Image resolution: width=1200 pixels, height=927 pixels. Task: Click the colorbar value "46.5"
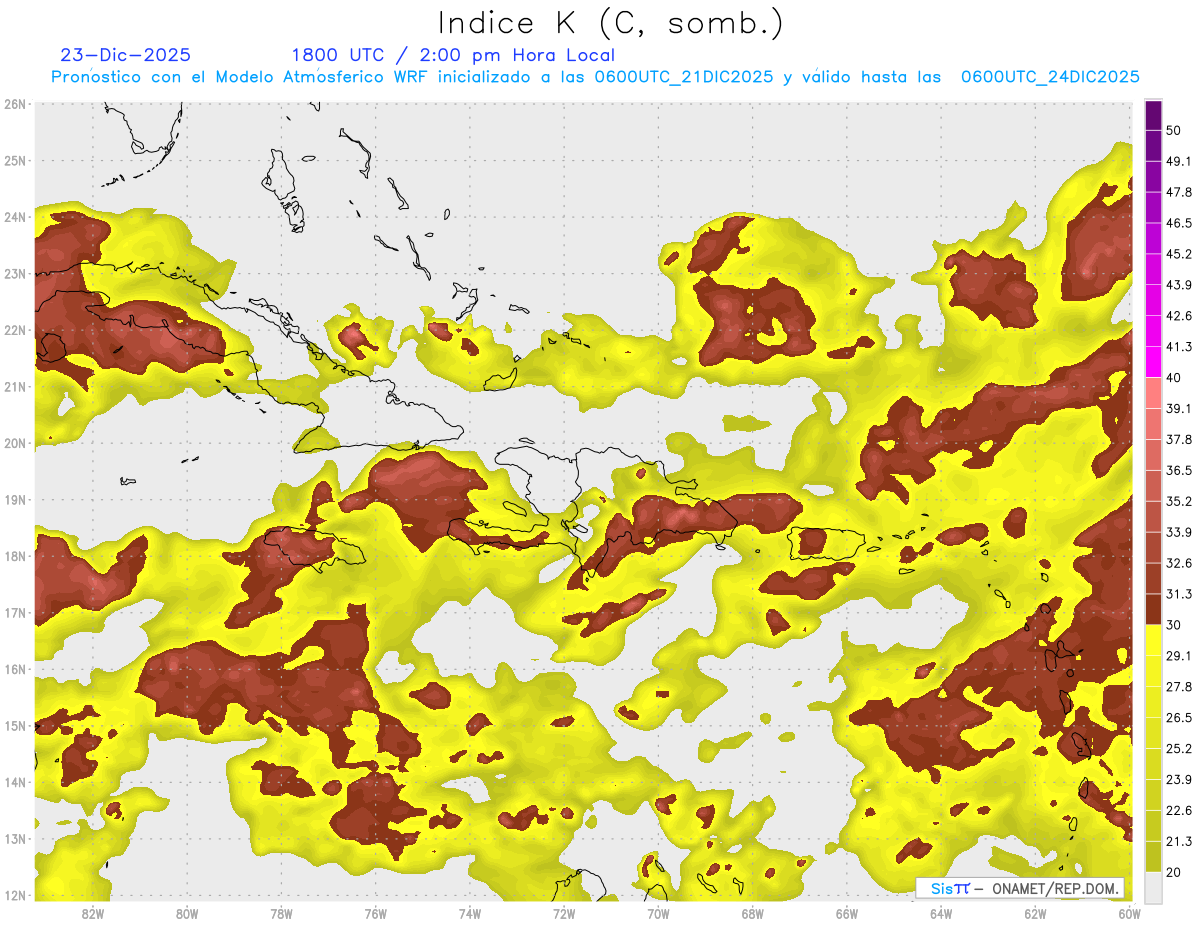tap(1178, 223)
